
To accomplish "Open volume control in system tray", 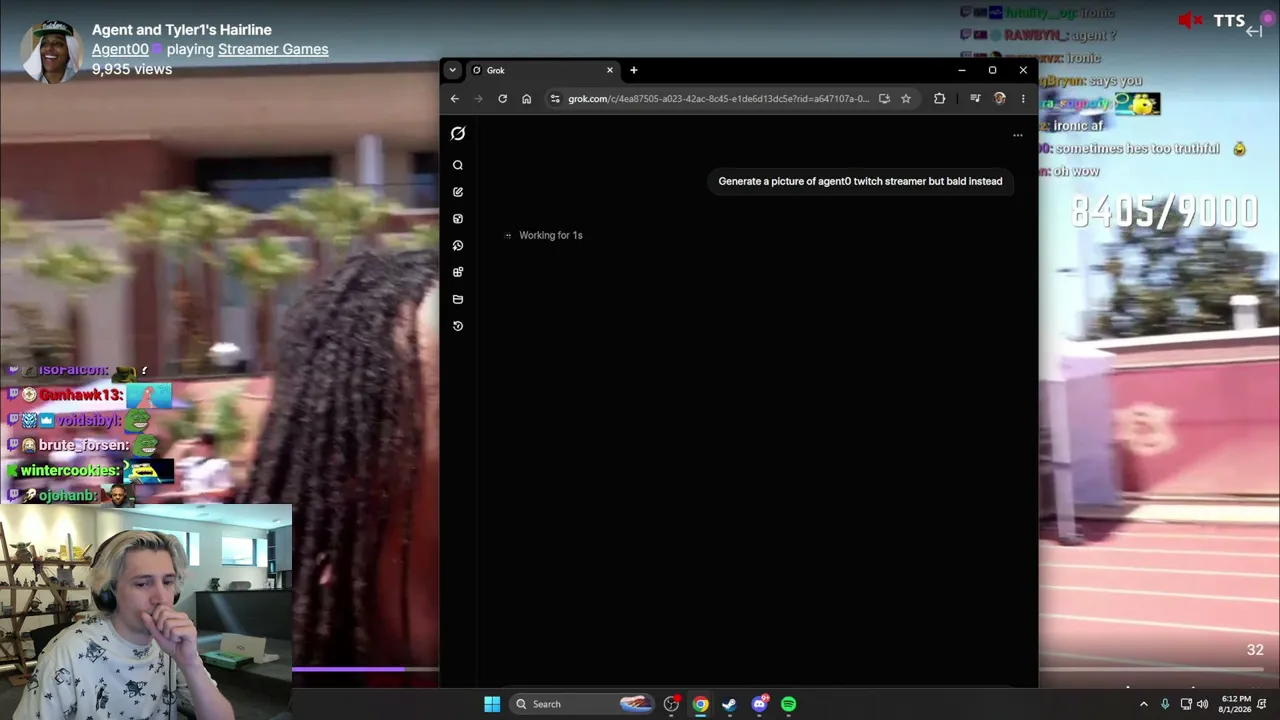I will click(x=1202, y=704).
